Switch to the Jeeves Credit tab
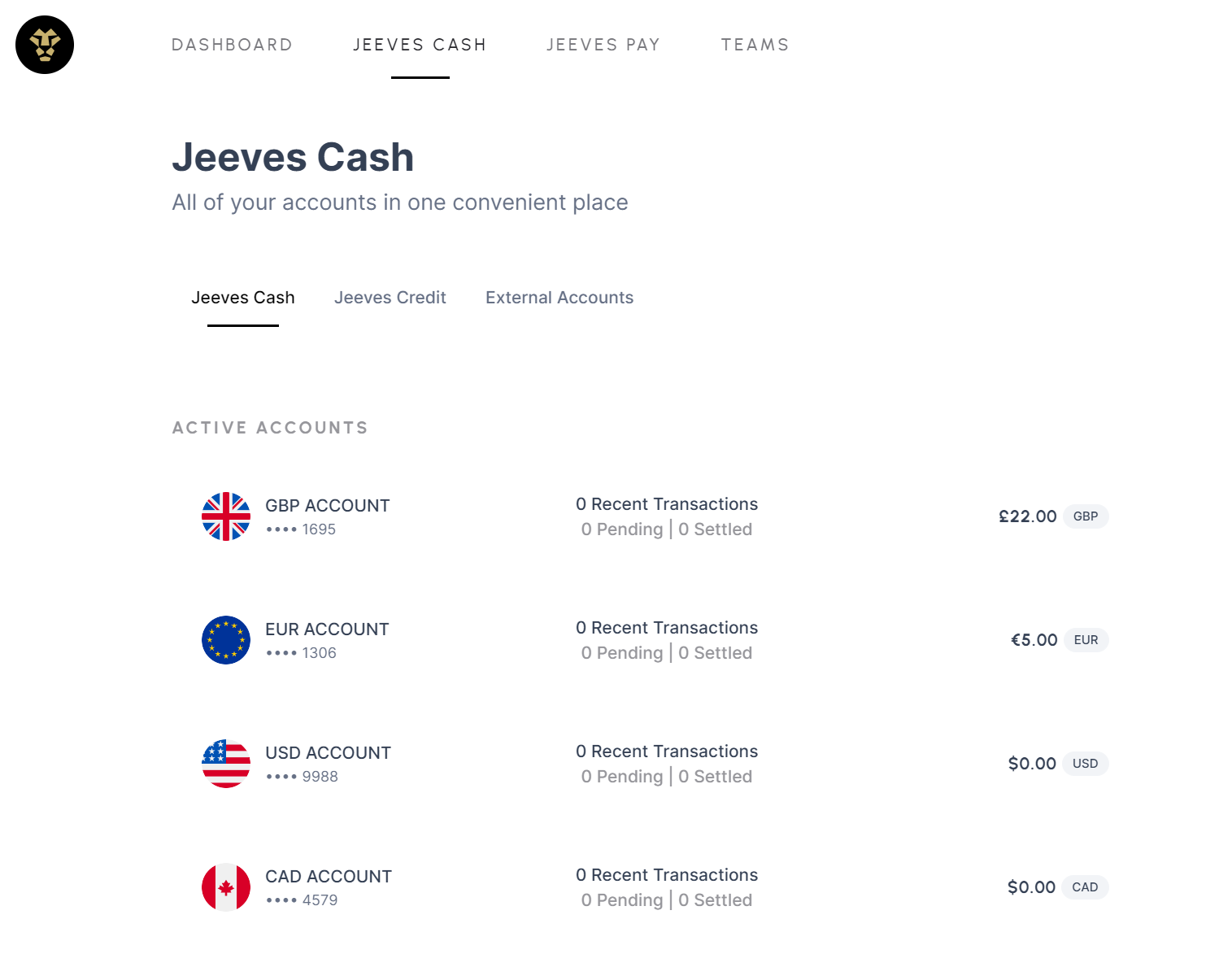The width and height of the screenshot is (1232, 954). [x=390, y=298]
